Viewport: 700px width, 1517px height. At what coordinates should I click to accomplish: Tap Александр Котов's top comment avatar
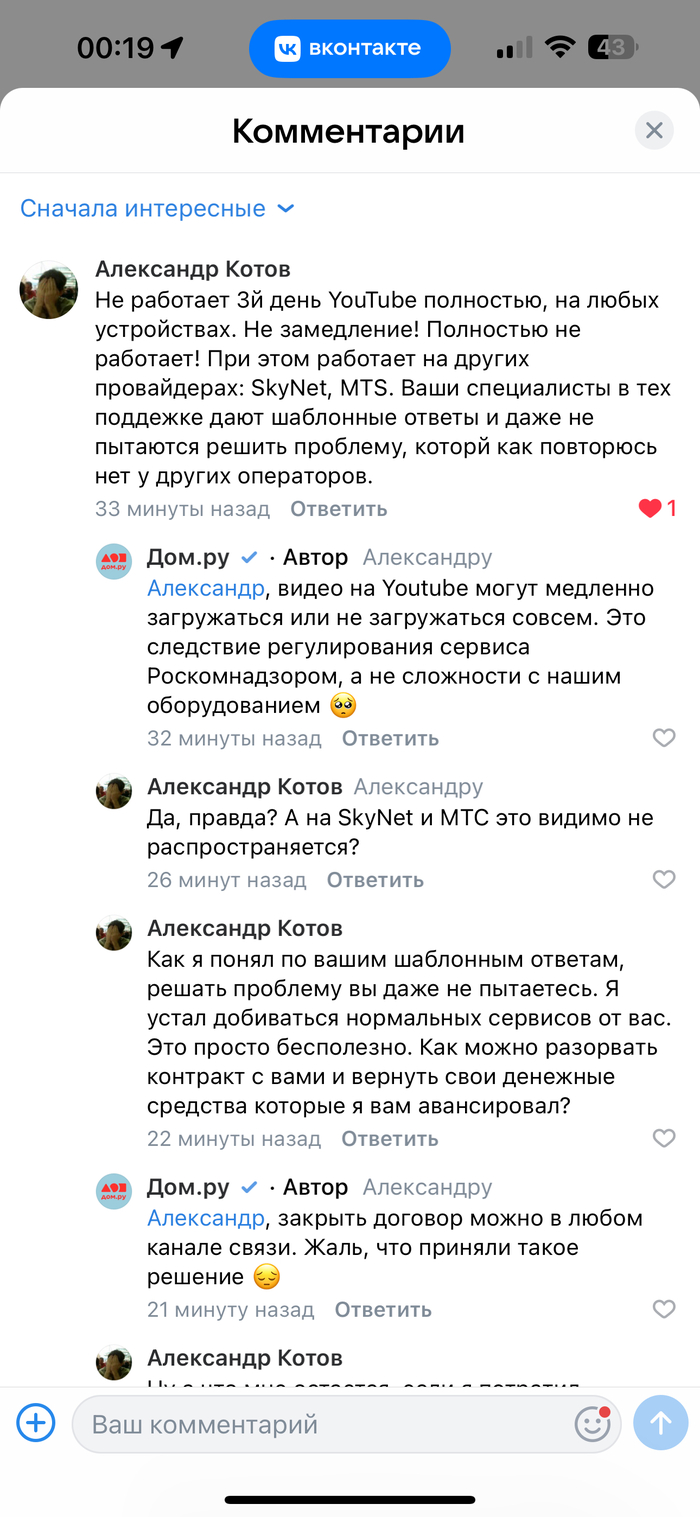(x=49, y=290)
